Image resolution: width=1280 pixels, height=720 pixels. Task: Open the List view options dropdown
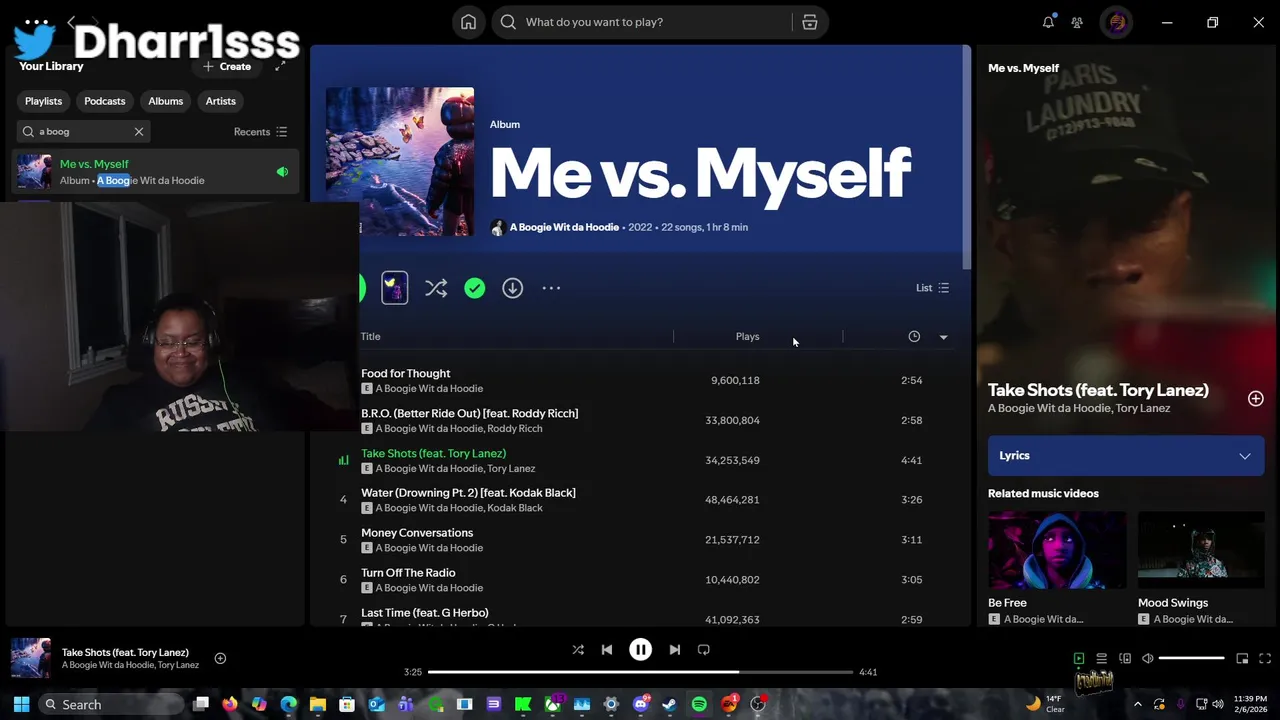[x=932, y=288]
